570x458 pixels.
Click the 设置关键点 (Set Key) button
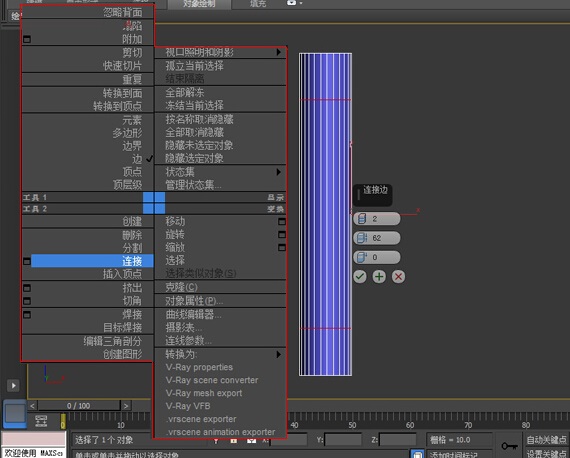pyautogui.click(x=546, y=454)
